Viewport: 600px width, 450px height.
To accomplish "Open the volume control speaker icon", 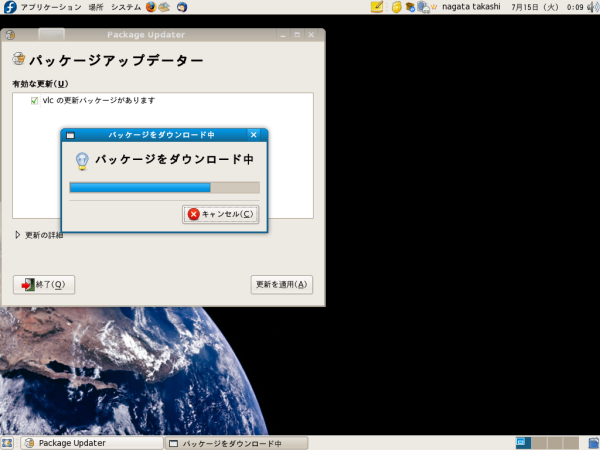I will [593, 7].
